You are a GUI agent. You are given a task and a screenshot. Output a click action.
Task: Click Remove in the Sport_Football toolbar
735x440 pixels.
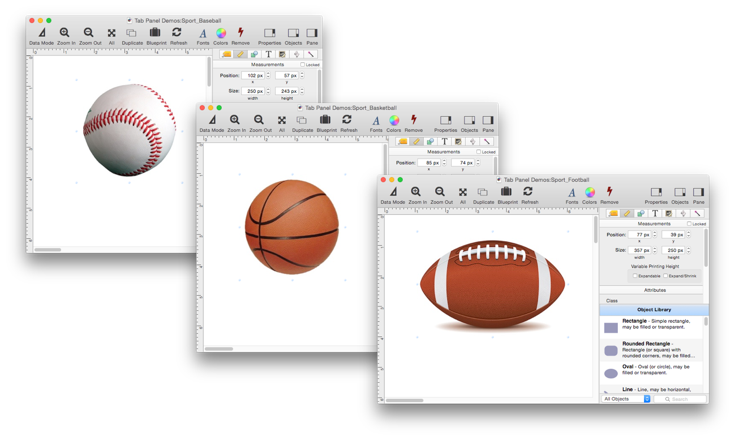[609, 195]
